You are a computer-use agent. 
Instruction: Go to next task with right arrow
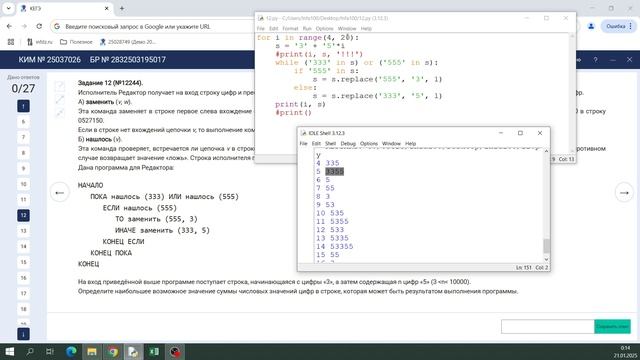click(624, 193)
